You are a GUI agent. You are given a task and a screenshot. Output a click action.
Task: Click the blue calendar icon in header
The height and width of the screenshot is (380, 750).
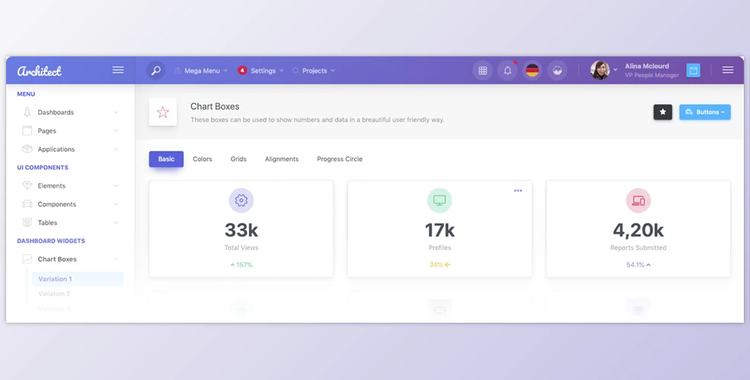coord(693,70)
